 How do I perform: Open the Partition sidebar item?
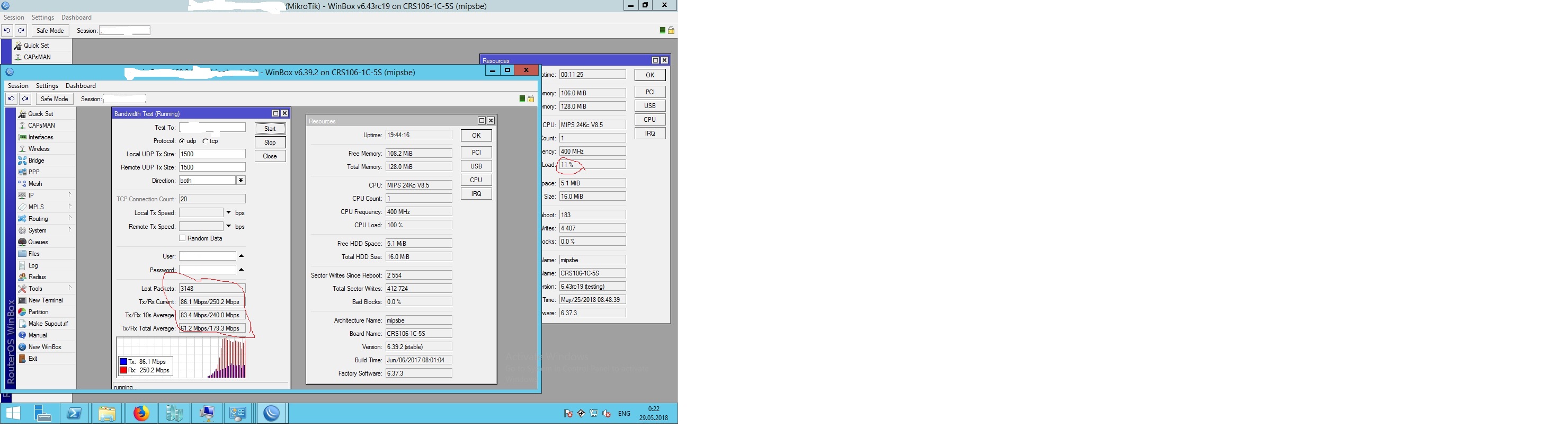(38, 313)
